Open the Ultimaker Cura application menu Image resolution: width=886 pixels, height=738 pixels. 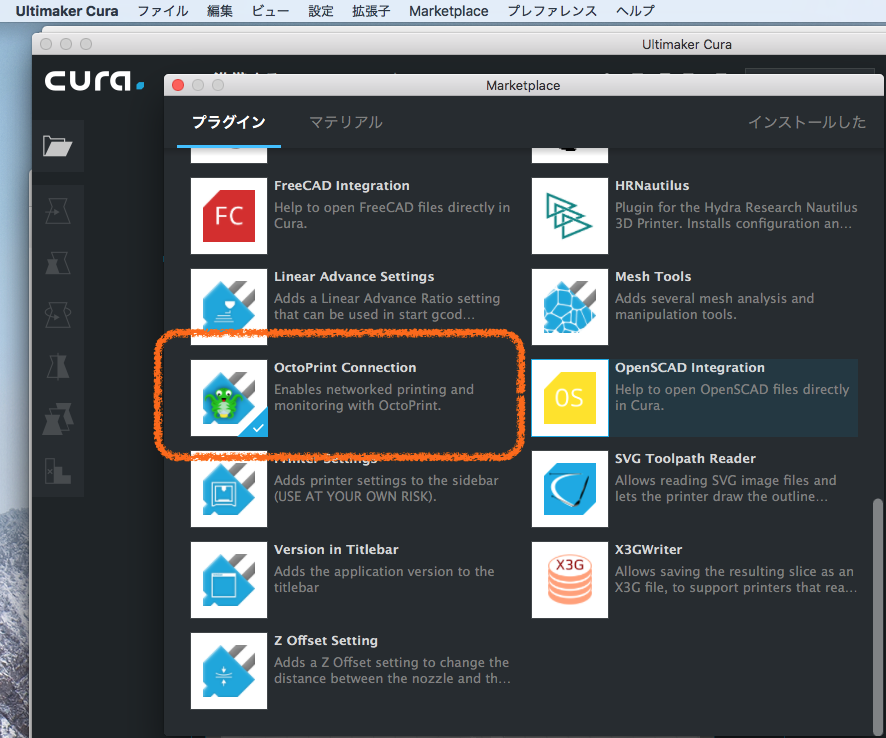(67, 11)
